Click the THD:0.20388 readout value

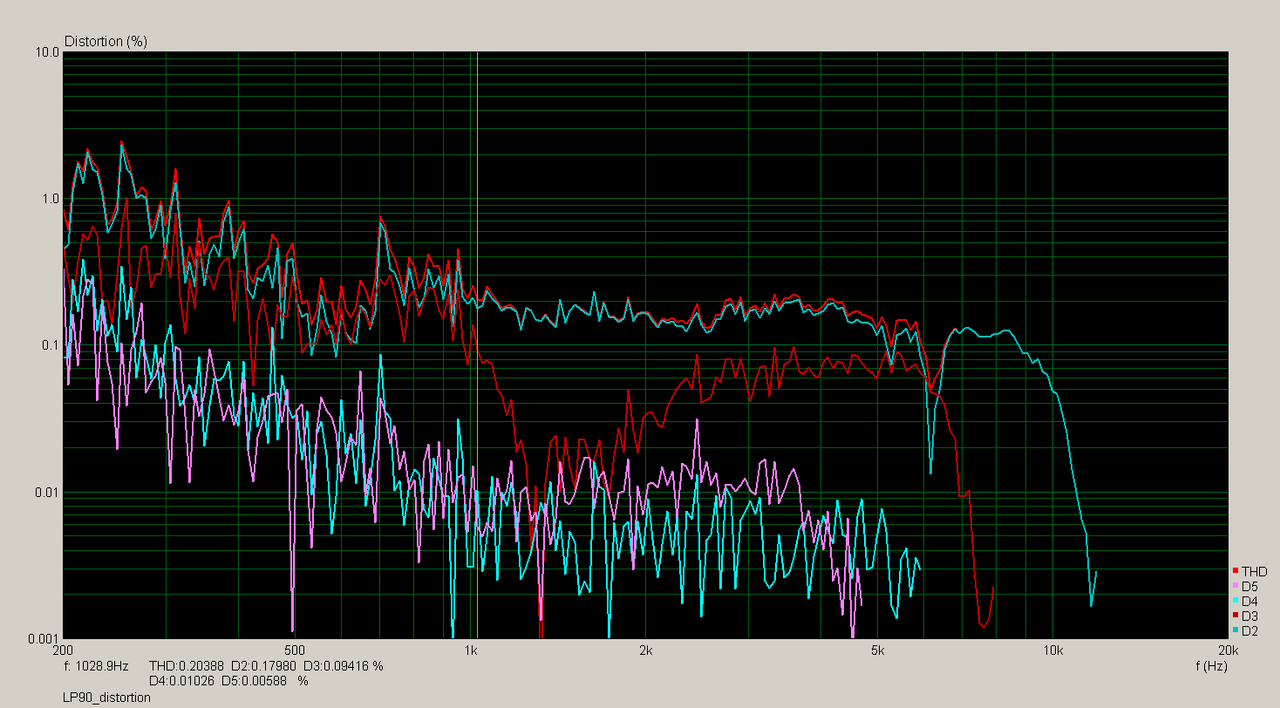click(187, 665)
